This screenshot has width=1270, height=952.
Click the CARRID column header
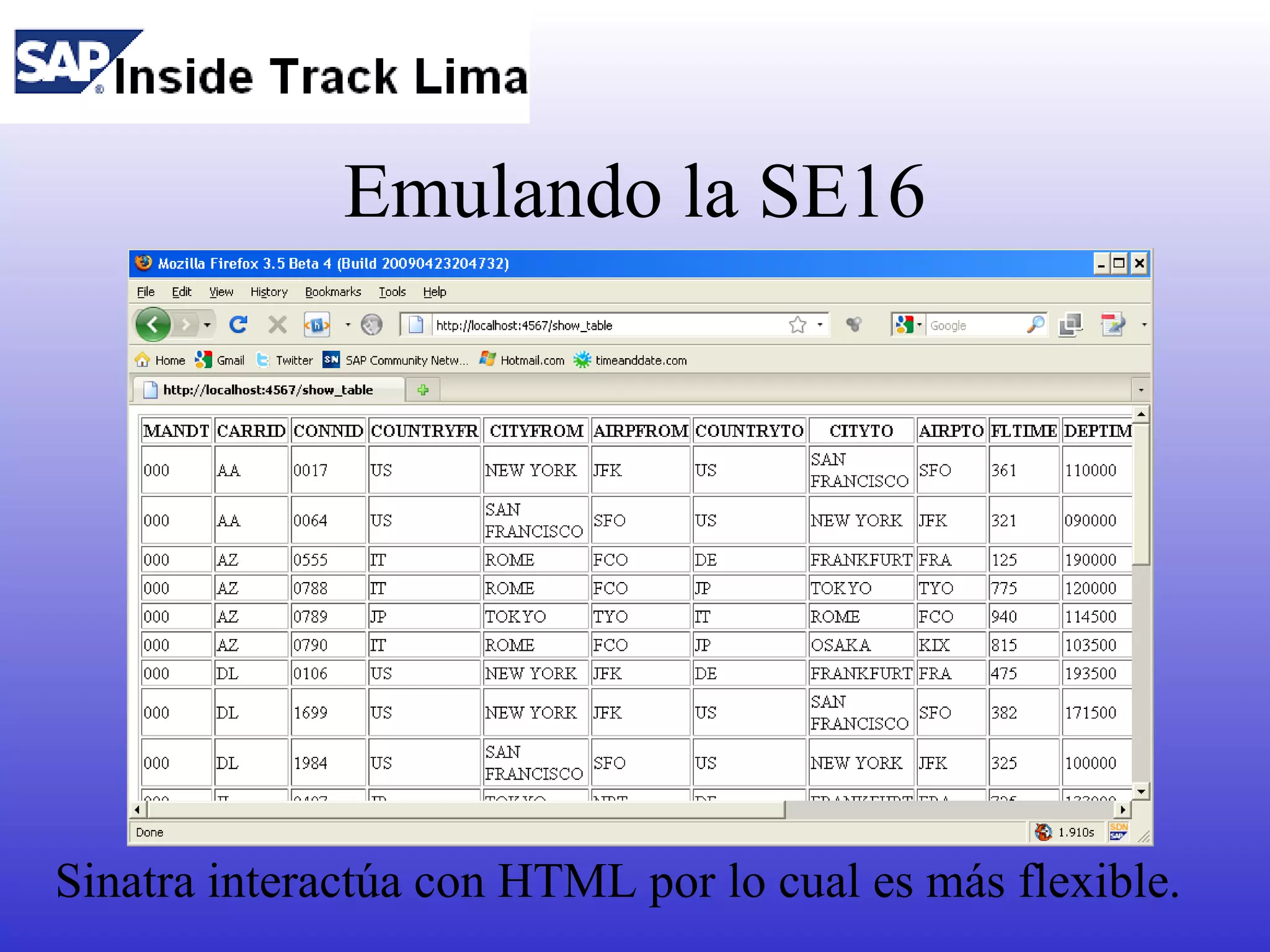(x=251, y=431)
